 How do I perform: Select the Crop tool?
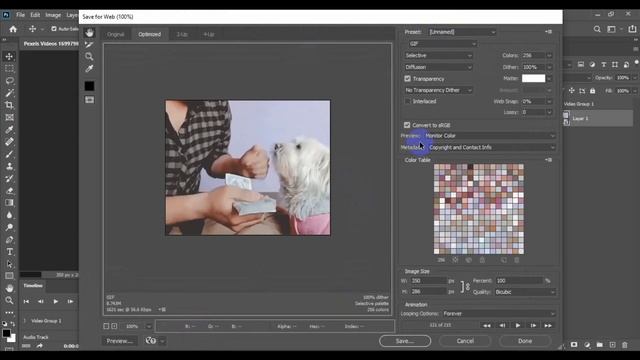(x=9, y=105)
